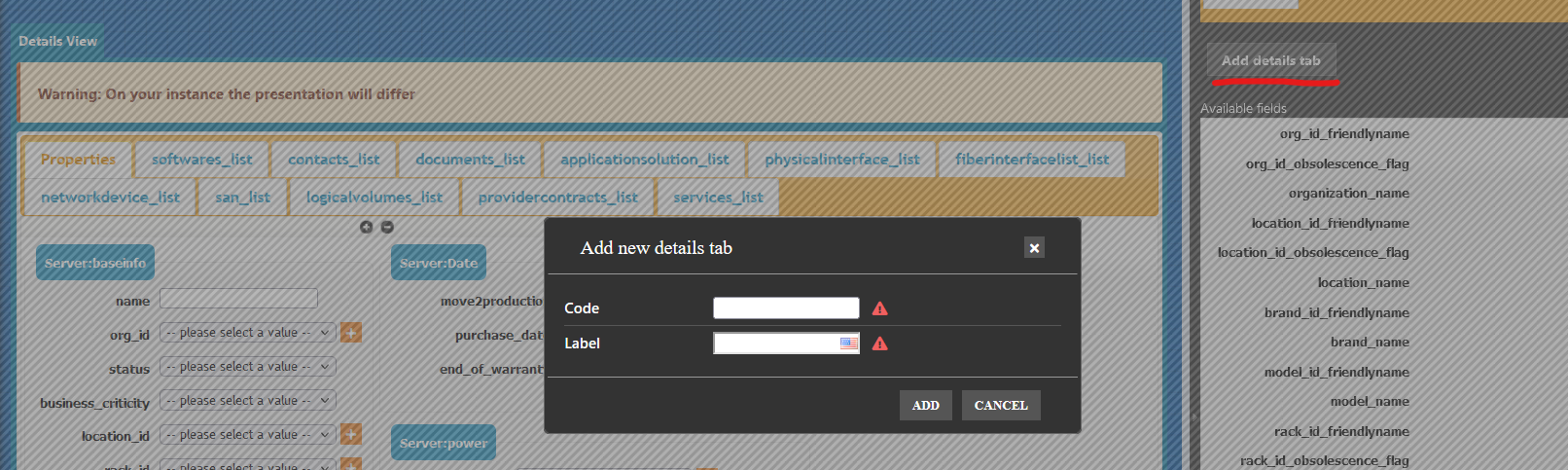This screenshot has width=1568, height=470.
Task: Click the orange plus button beside location_id
Action: point(351,435)
